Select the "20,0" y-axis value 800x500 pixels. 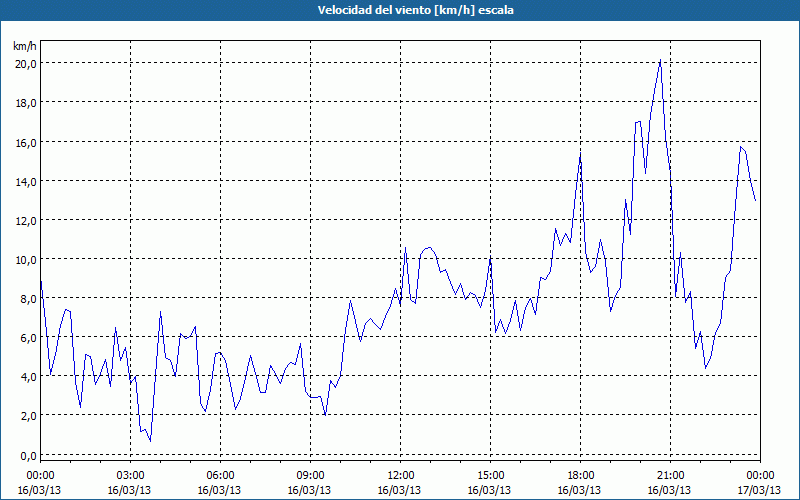(24, 64)
